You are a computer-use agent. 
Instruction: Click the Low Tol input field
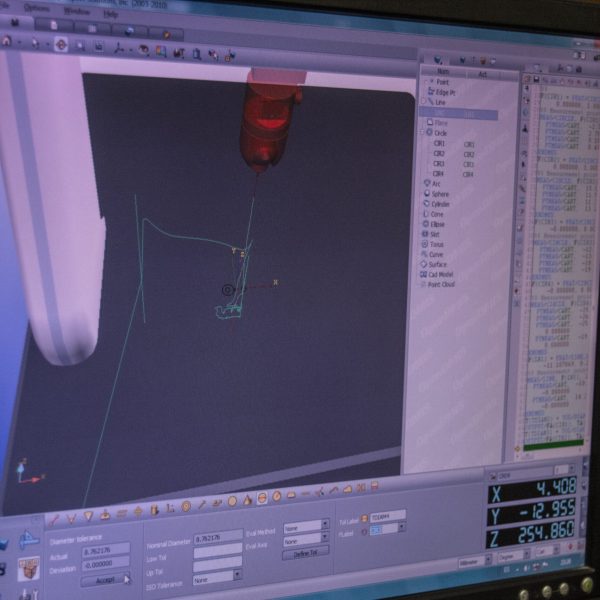[x=217, y=551]
